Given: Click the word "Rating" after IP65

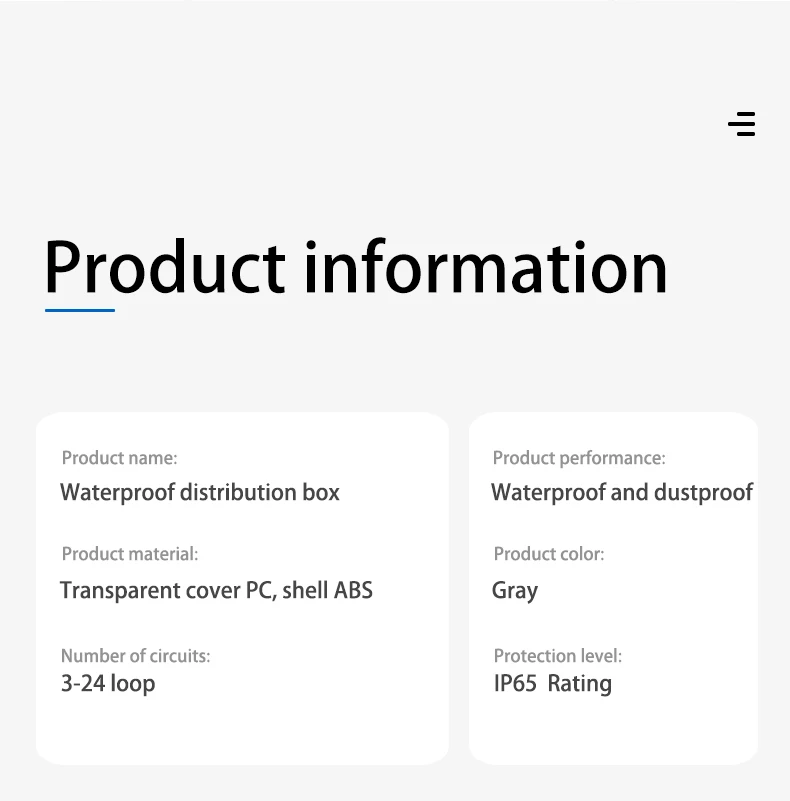Looking at the screenshot, I should [x=580, y=684].
